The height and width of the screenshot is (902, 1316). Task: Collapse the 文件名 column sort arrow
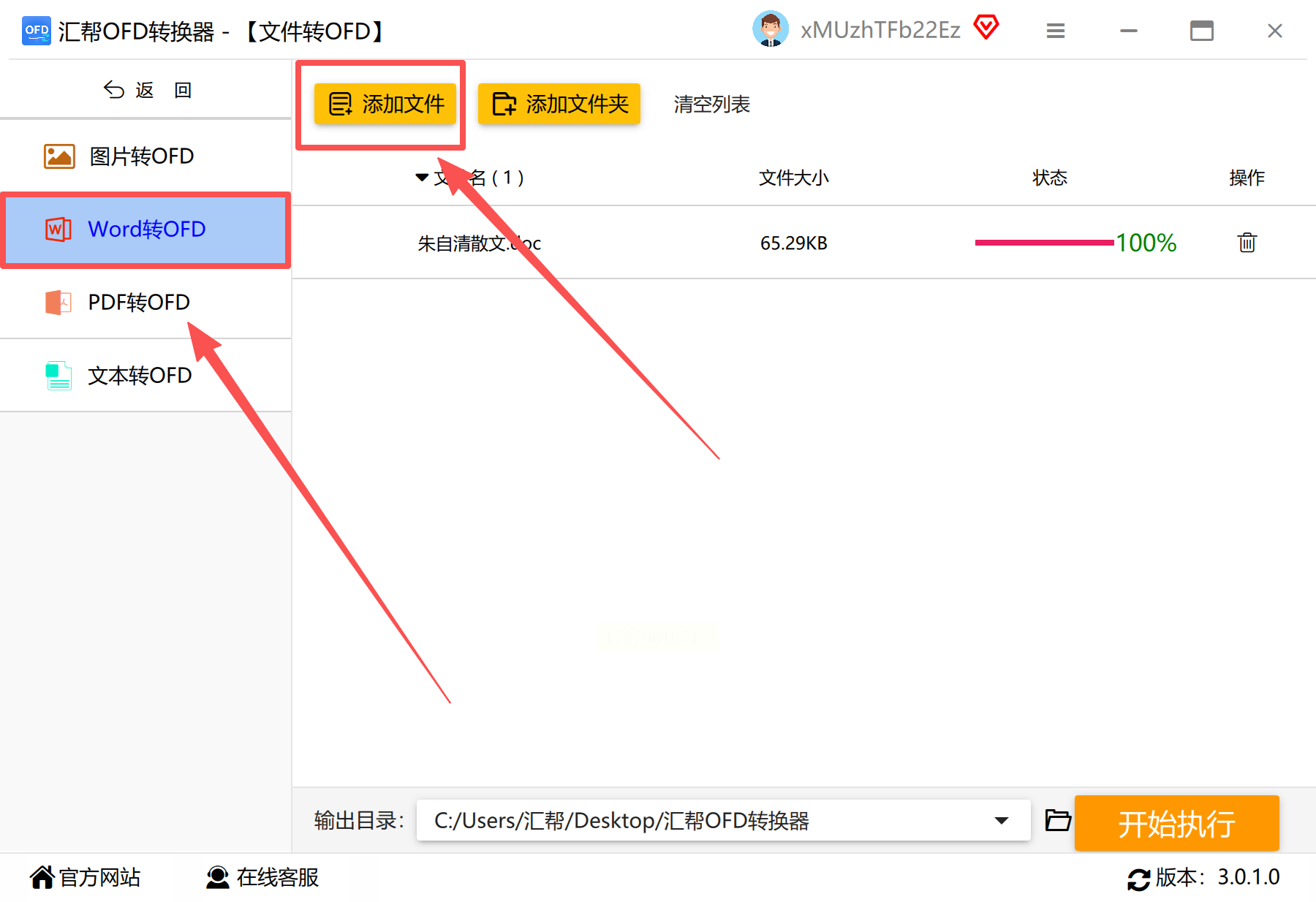[x=422, y=178]
